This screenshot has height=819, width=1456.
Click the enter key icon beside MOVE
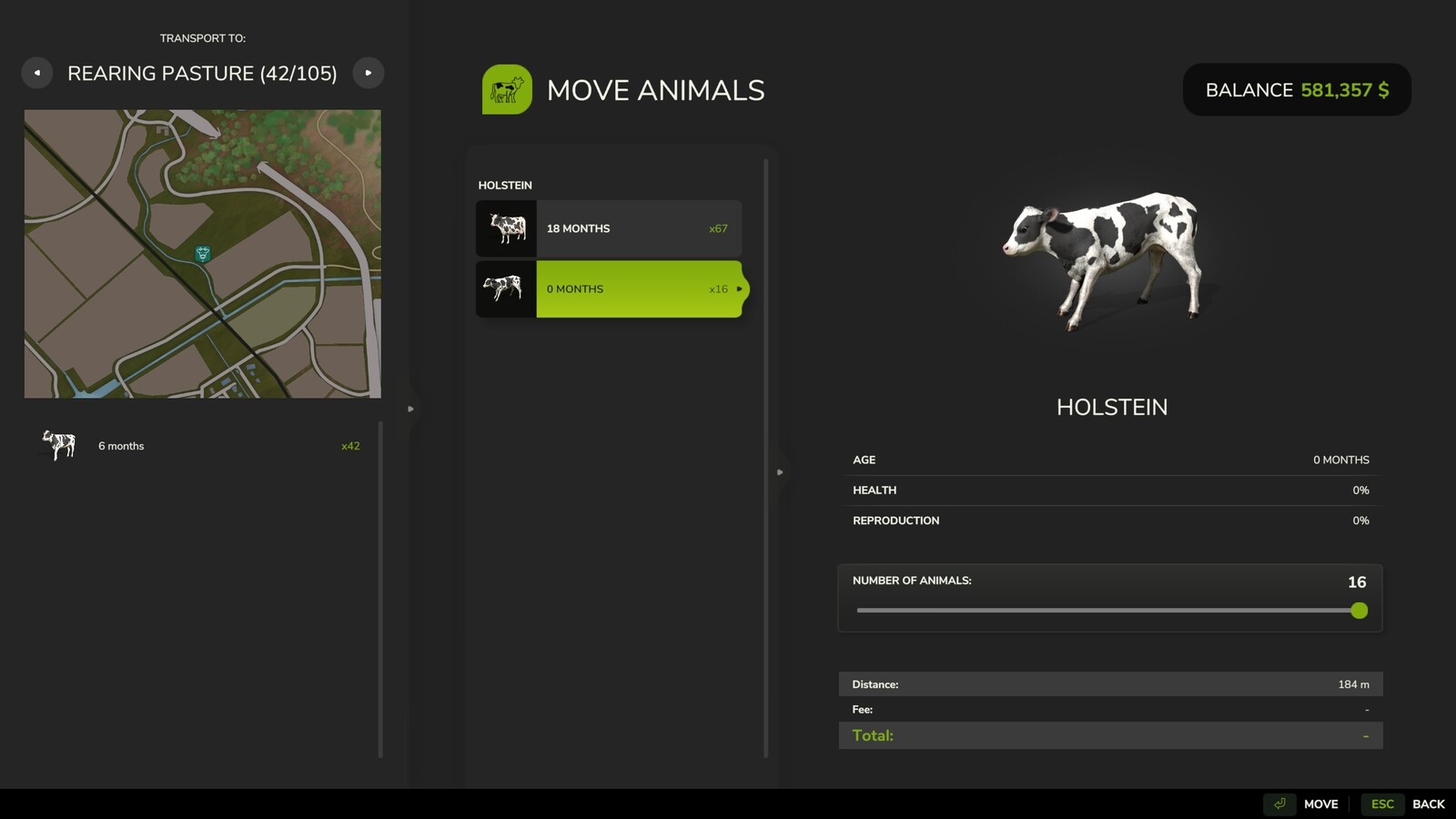(1279, 804)
